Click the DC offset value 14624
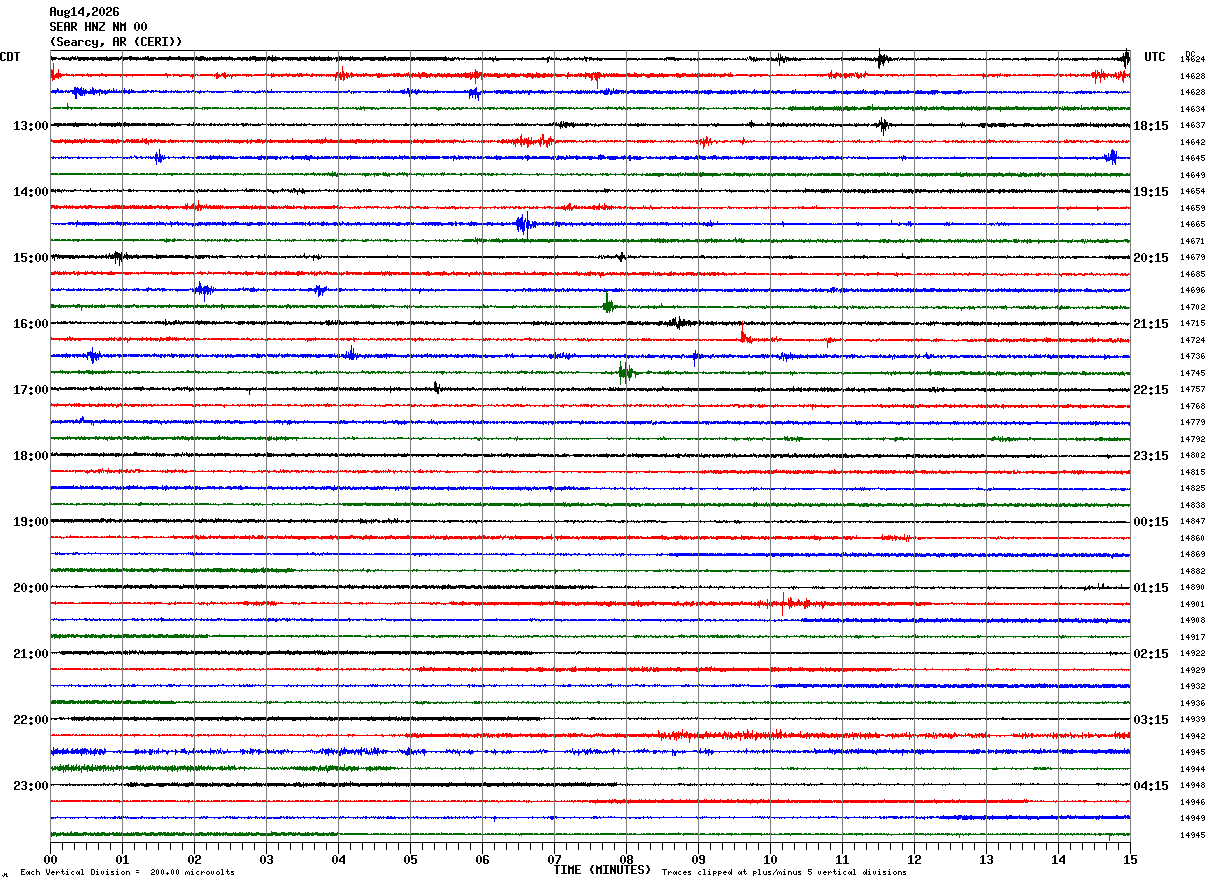1210x886 pixels. [1192, 60]
